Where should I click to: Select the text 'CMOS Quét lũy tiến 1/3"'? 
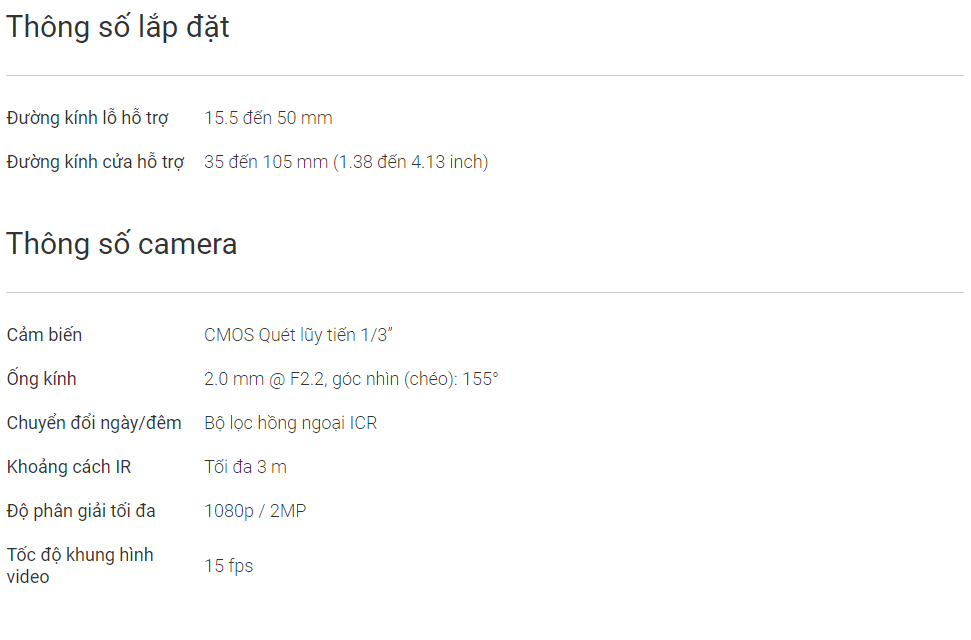(x=298, y=335)
